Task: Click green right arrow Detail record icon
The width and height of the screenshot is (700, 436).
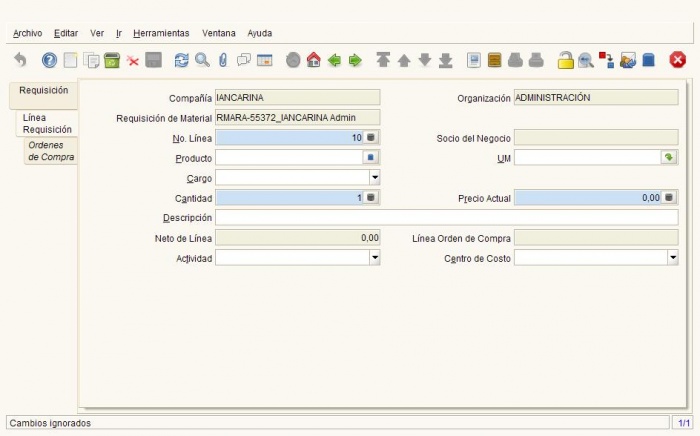Action: tap(355, 60)
